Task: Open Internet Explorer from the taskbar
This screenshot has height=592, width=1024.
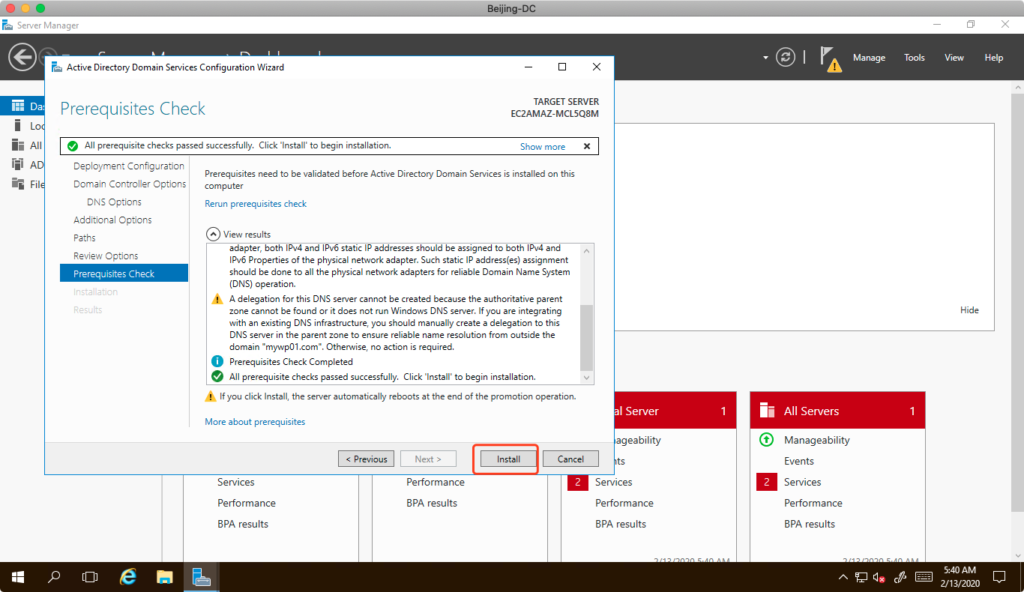Action: [x=128, y=577]
